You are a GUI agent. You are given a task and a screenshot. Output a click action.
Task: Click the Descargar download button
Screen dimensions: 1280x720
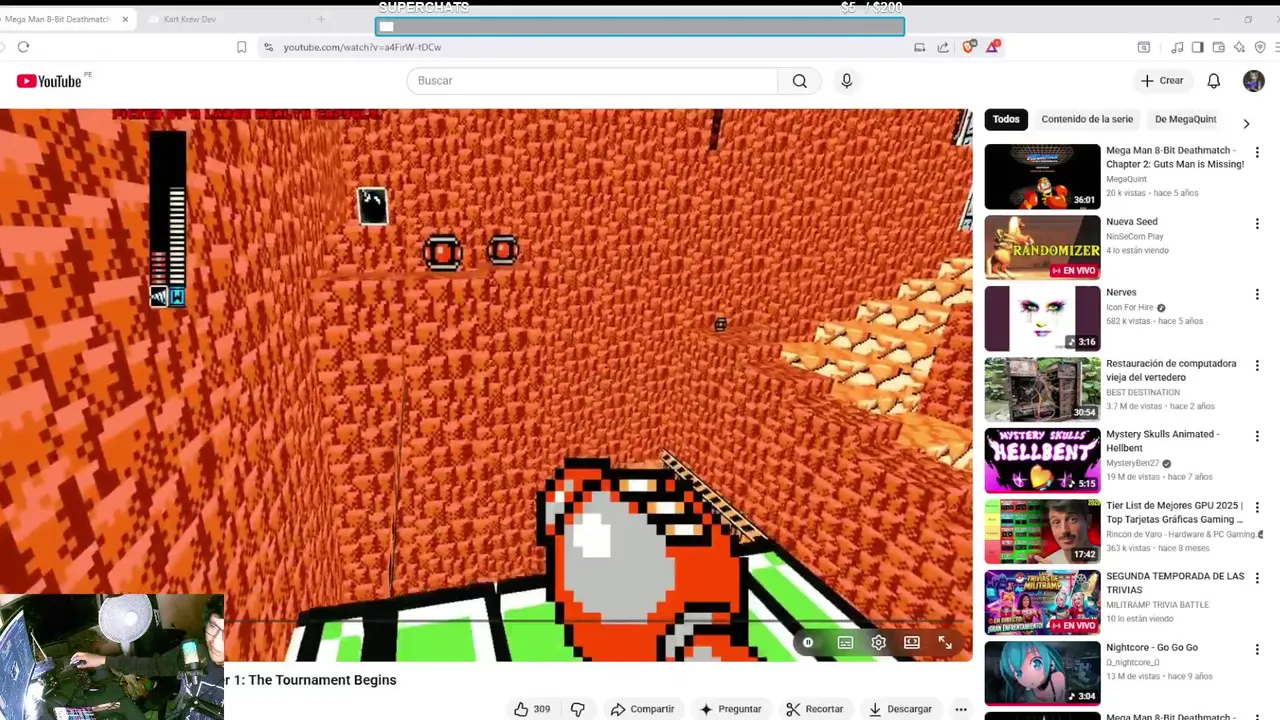[900, 709]
